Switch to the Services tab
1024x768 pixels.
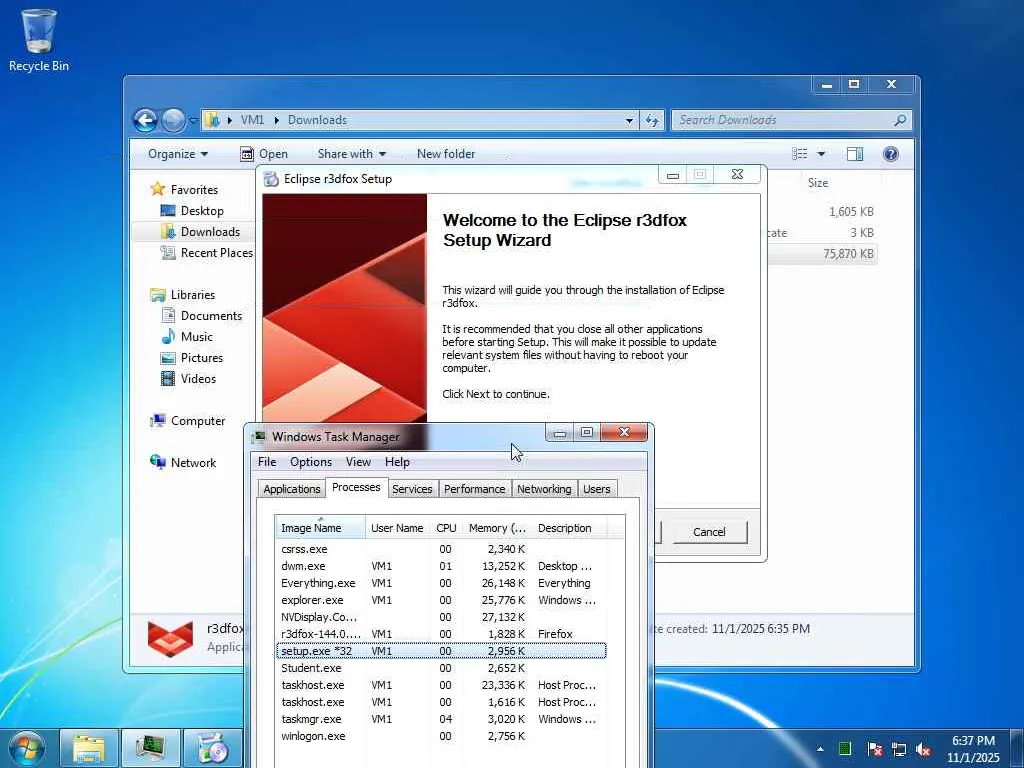point(412,489)
